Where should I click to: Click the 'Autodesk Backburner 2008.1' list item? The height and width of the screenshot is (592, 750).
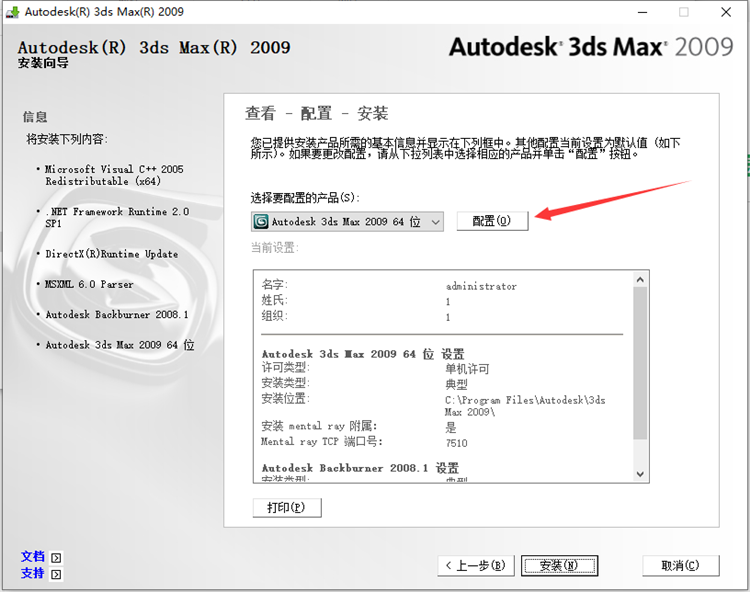(x=117, y=314)
